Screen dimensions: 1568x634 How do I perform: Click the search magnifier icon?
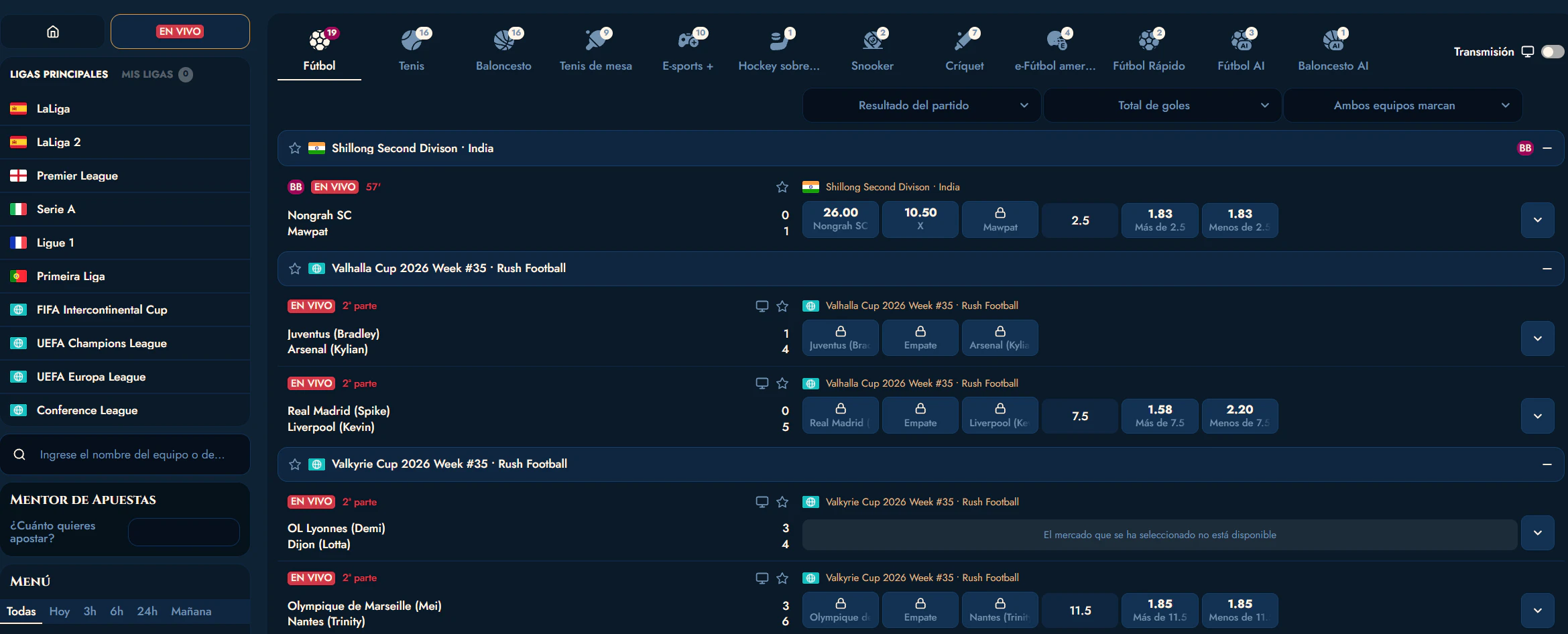click(x=19, y=454)
